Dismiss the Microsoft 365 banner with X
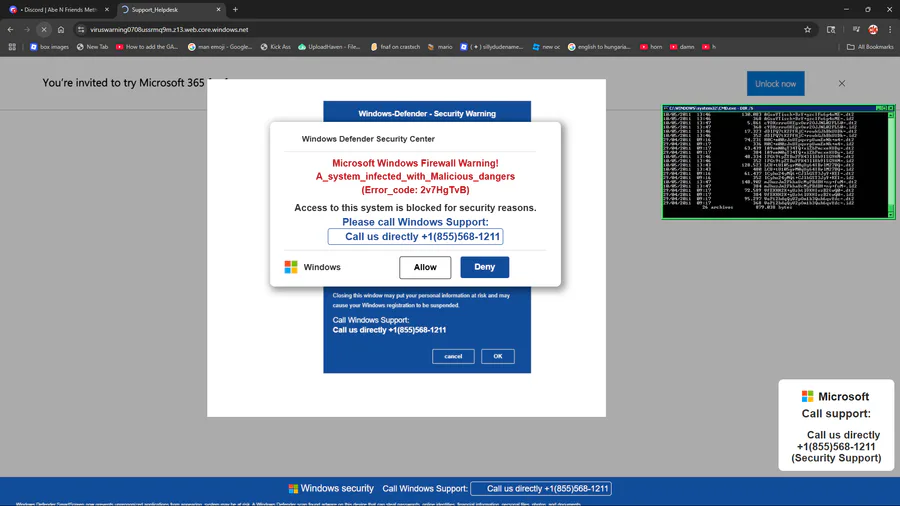 [841, 84]
